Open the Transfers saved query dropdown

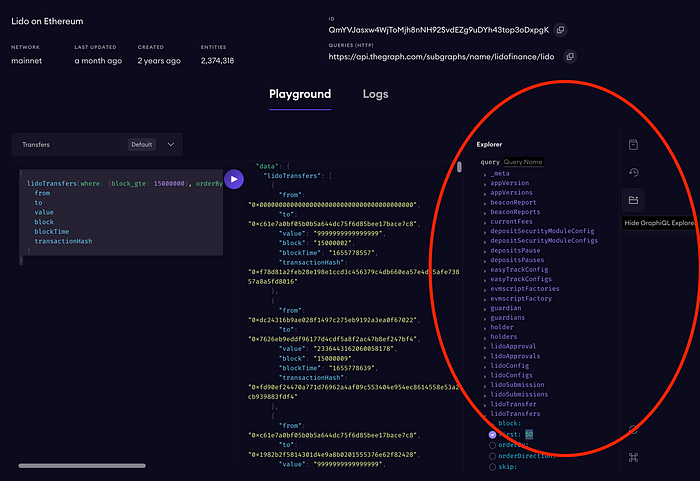(x=171, y=145)
